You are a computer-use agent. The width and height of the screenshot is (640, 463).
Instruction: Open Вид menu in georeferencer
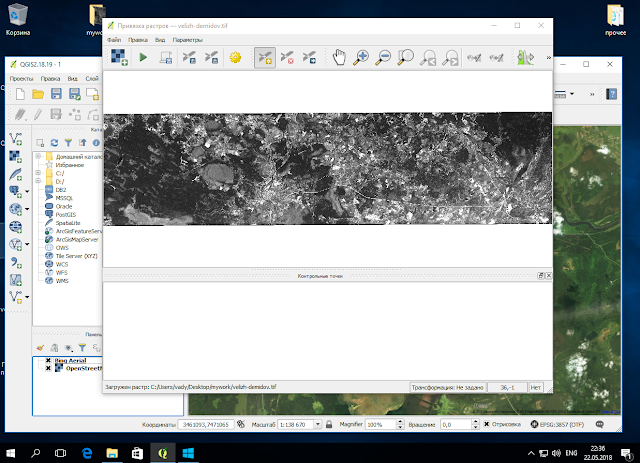coord(160,40)
